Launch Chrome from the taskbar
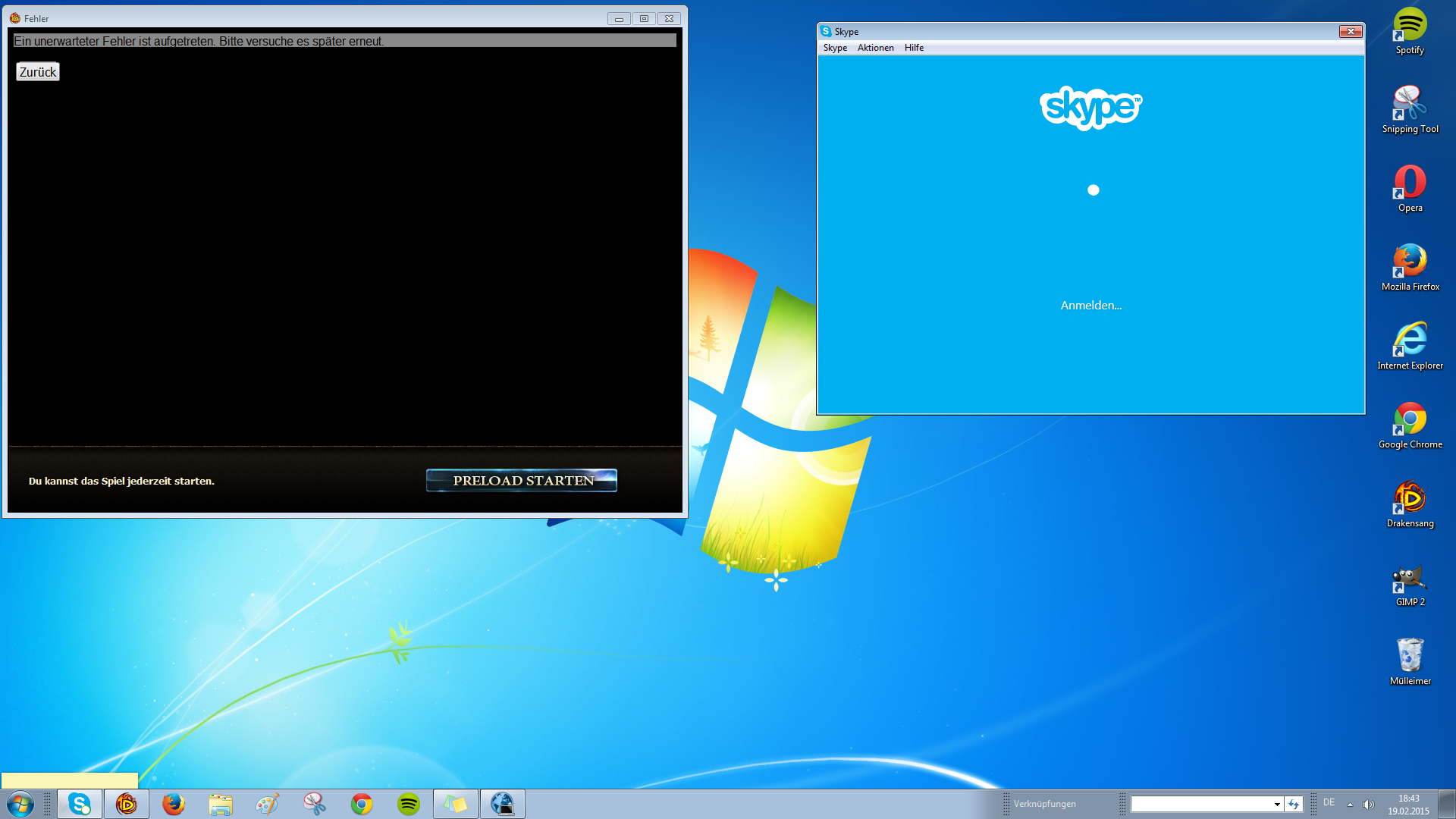The height and width of the screenshot is (819, 1456). coord(362,804)
